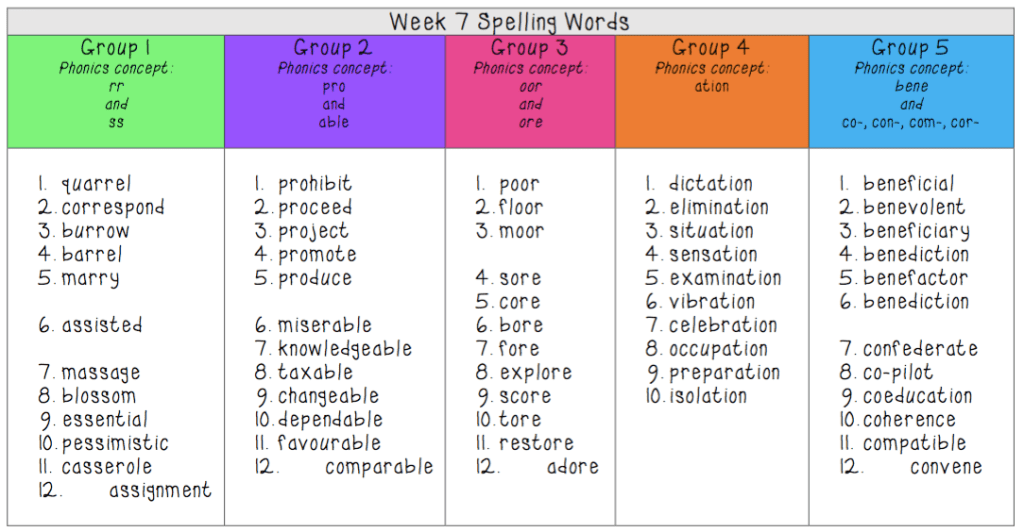Click the word dictation
Screen dimensions: 1024x532
point(710,184)
